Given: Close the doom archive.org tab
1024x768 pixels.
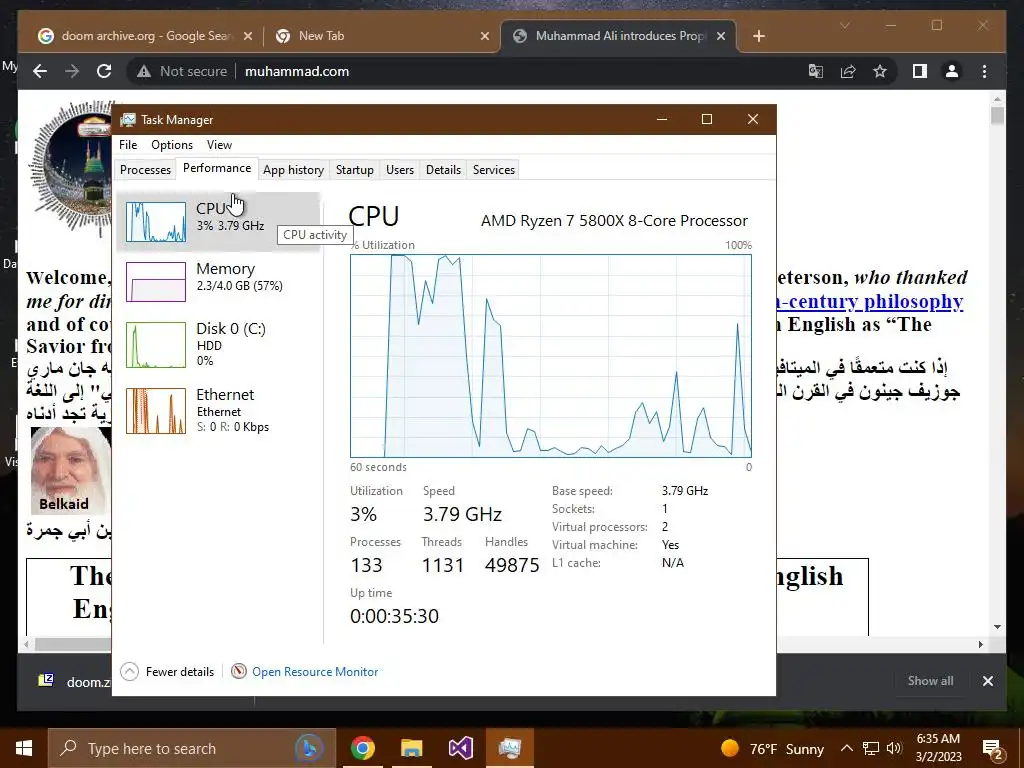Looking at the screenshot, I should [248, 36].
